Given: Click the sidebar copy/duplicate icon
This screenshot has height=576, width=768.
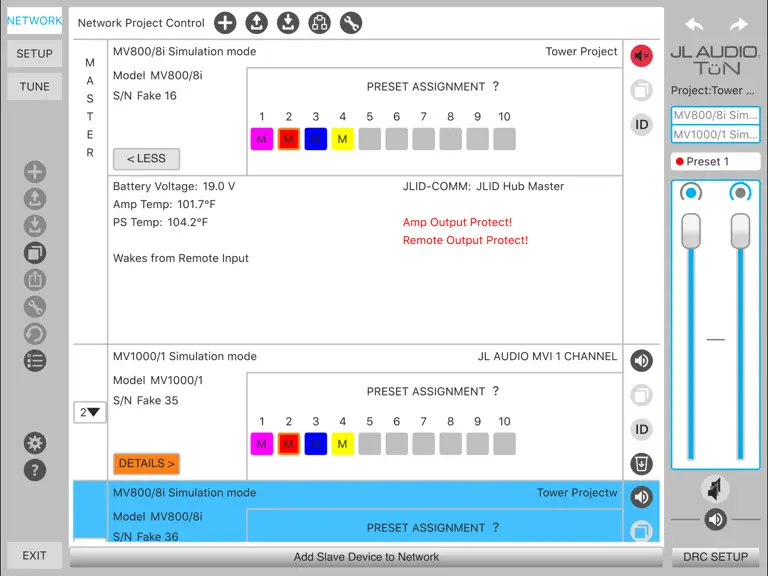Looking at the screenshot, I should [x=35, y=253].
